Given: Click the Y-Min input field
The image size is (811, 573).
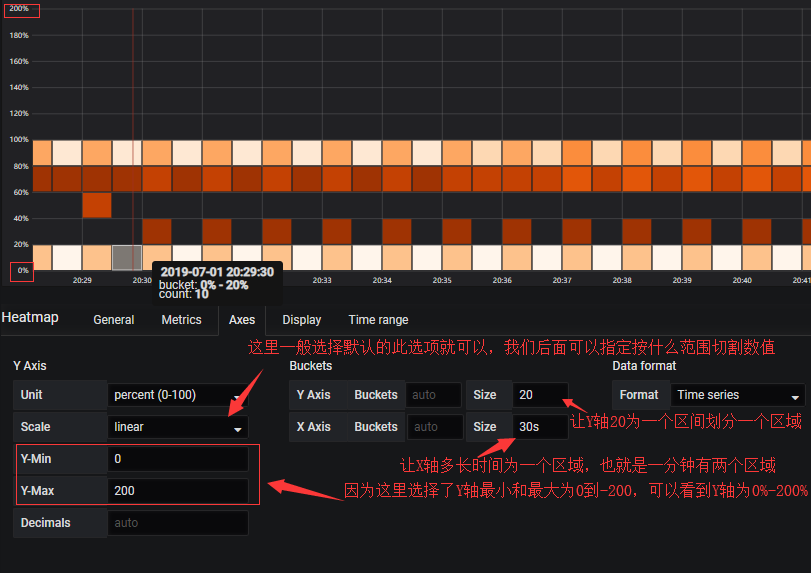Looking at the screenshot, I should (x=177, y=459).
